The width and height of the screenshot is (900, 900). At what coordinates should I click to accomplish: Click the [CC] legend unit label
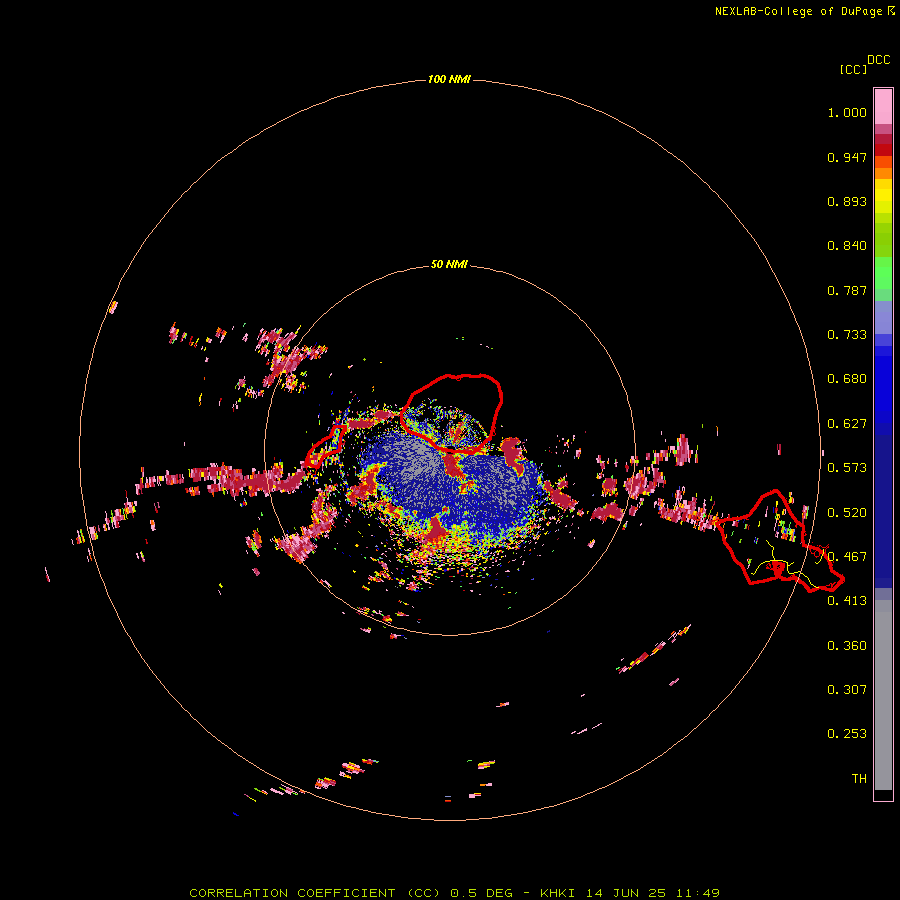coord(853,69)
